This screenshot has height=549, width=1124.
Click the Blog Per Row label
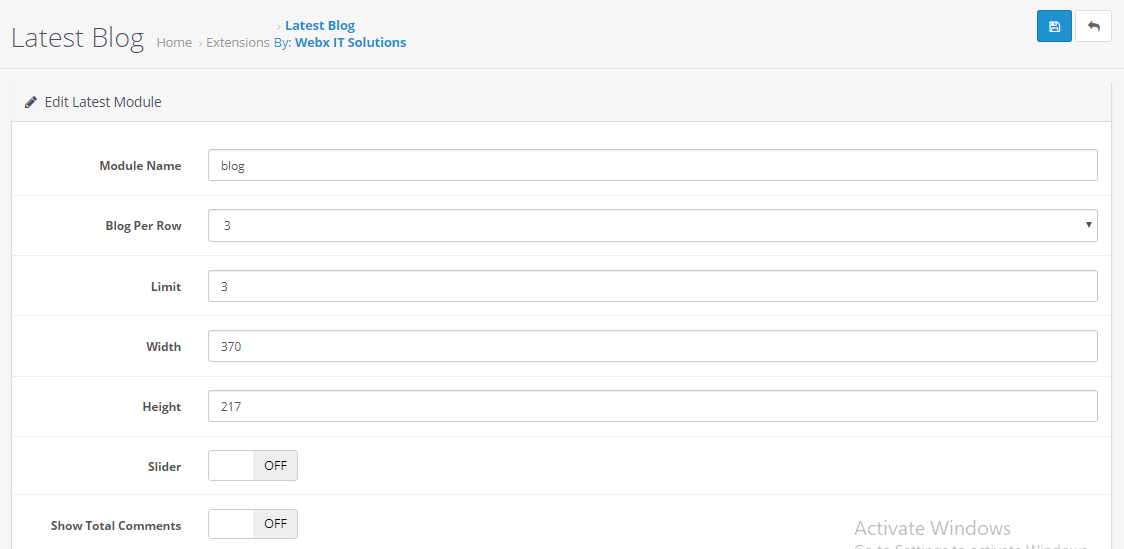tap(143, 226)
